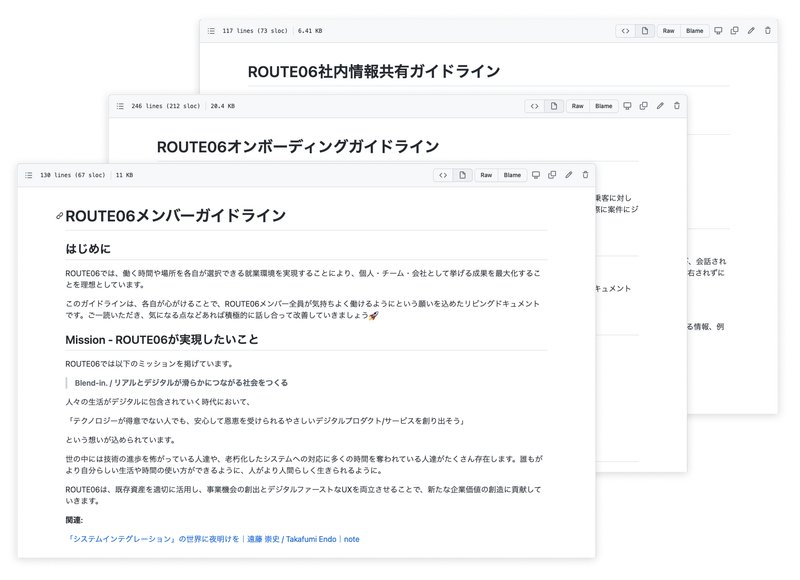Click Blame button in member guideline window
The image size is (800, 580).
click(512, 175)
